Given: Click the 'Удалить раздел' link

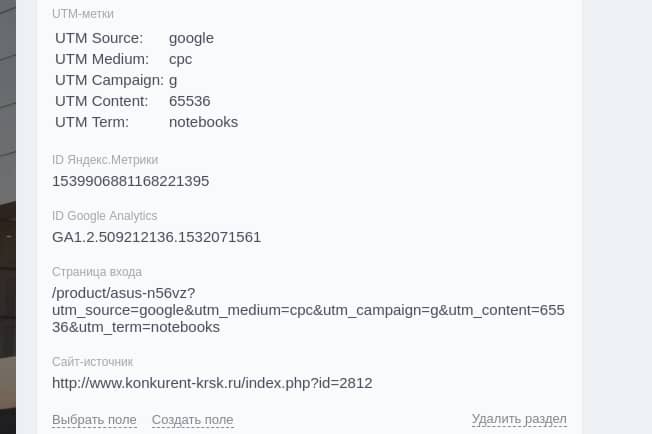Looking at the screenshot, I should tap(519, 419).
